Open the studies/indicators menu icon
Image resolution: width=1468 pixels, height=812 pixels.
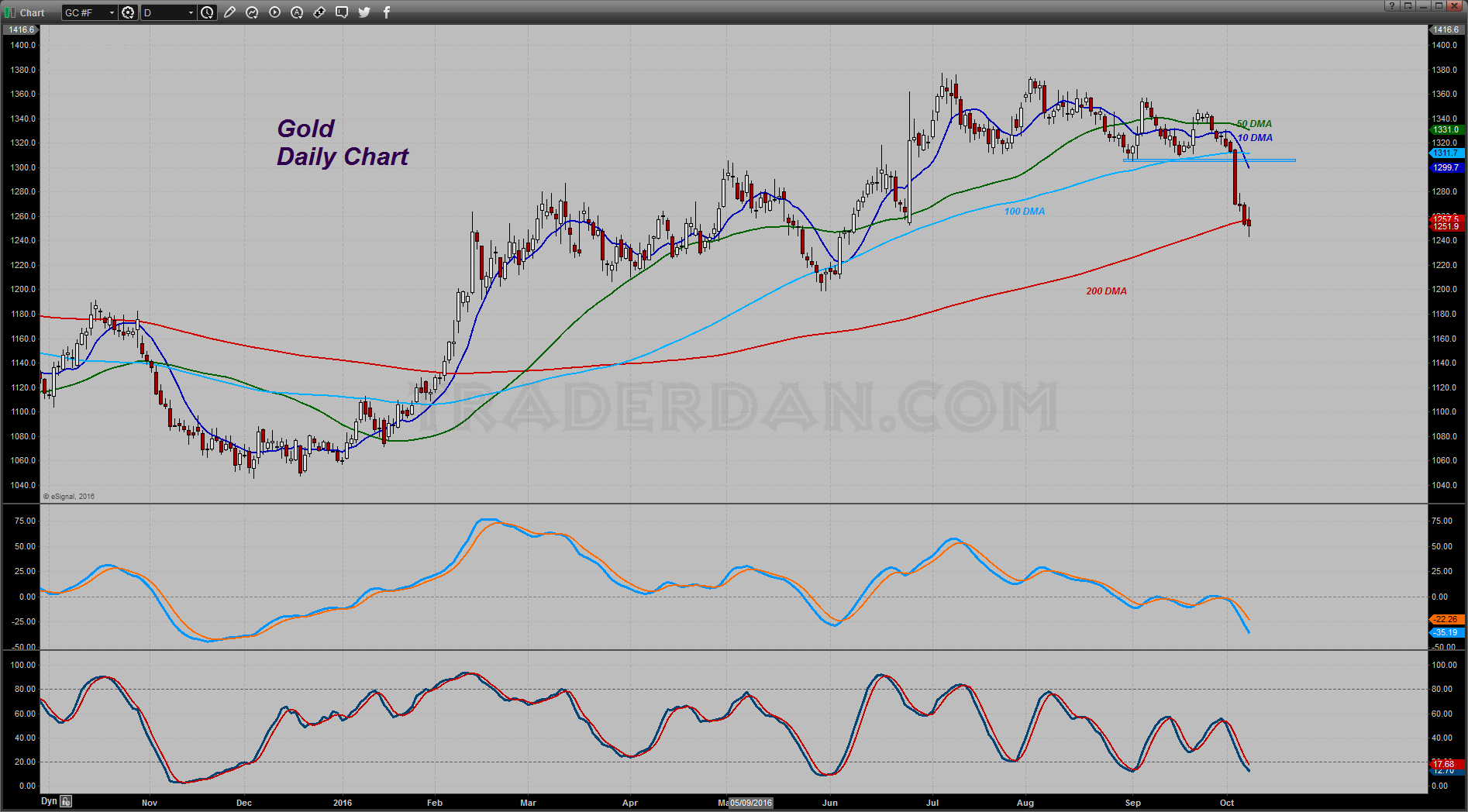click(x=252, y=12)
